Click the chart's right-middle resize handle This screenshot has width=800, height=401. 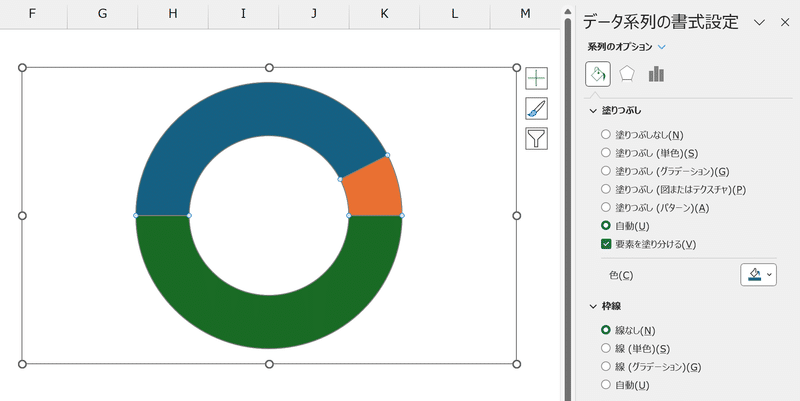(517, 216)
